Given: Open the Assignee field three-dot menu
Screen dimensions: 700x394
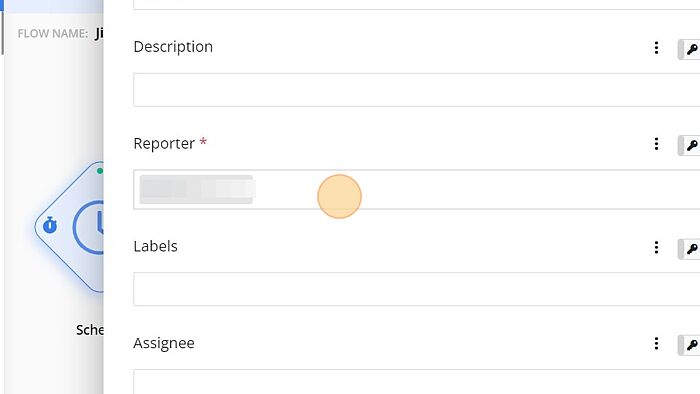Looking at the screenshot, I should (x=656, y=343).
